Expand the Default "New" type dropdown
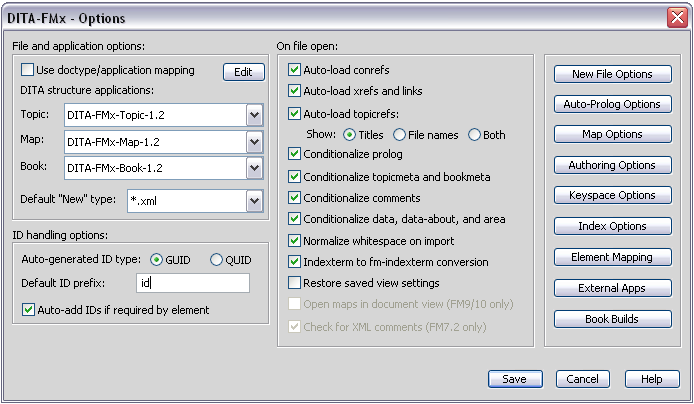Screen dimensions: 694x404 [x=254, y=201]
